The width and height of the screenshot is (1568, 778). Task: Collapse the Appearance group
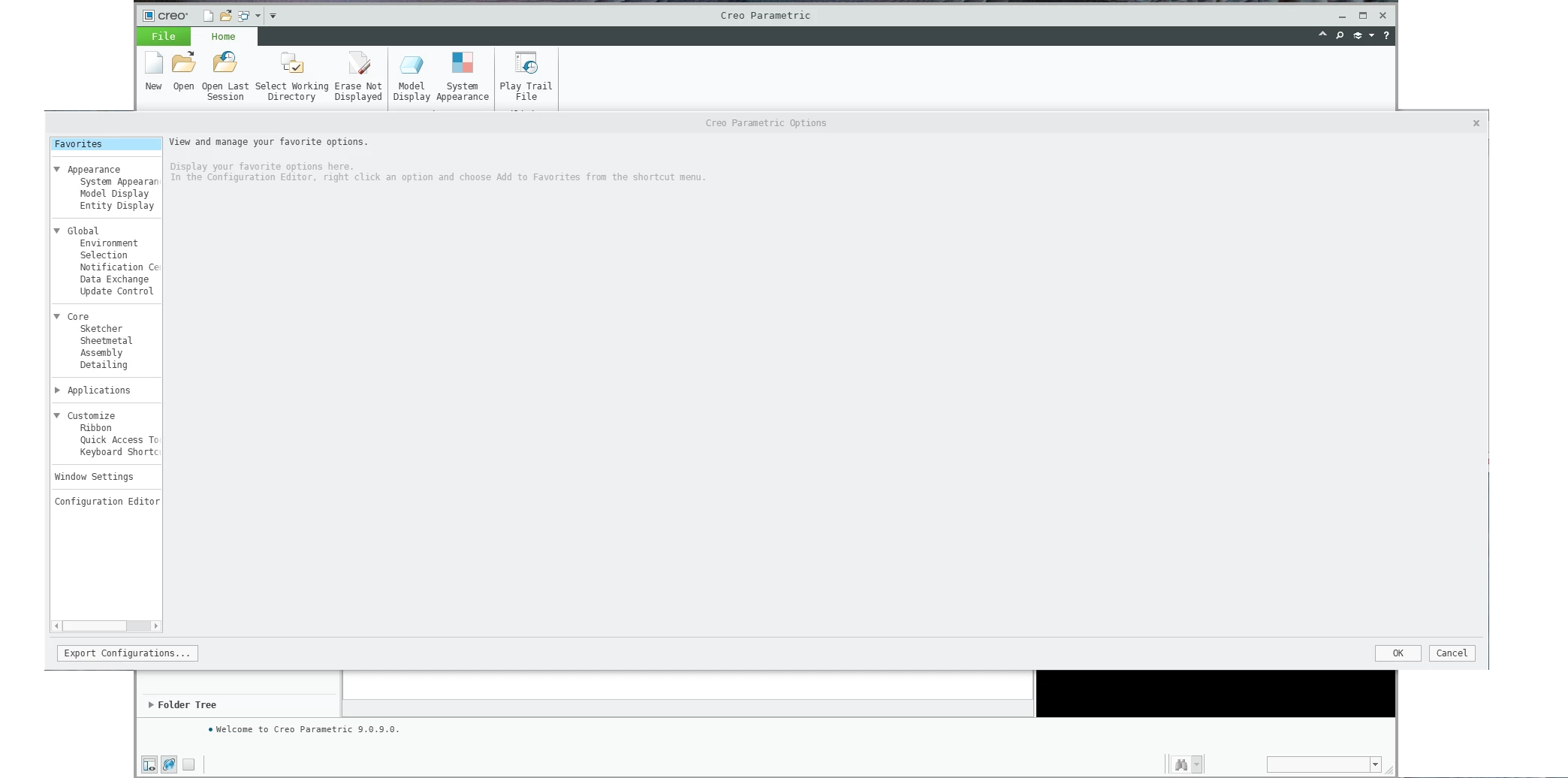[x=57, y=170]
